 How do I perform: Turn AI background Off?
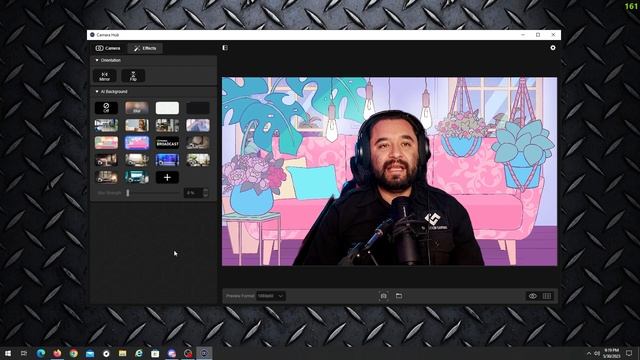click(106, 108)
